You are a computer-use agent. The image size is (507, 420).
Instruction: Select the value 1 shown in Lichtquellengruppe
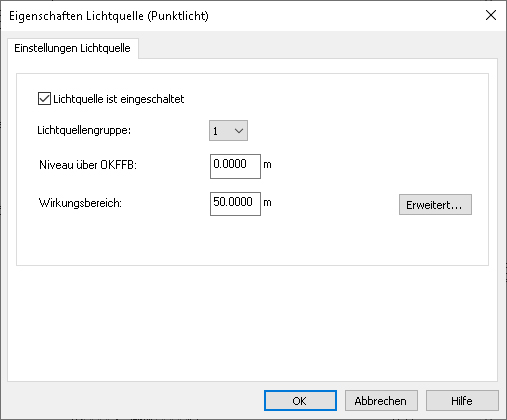pyautogui.click(x=215, y=131)
